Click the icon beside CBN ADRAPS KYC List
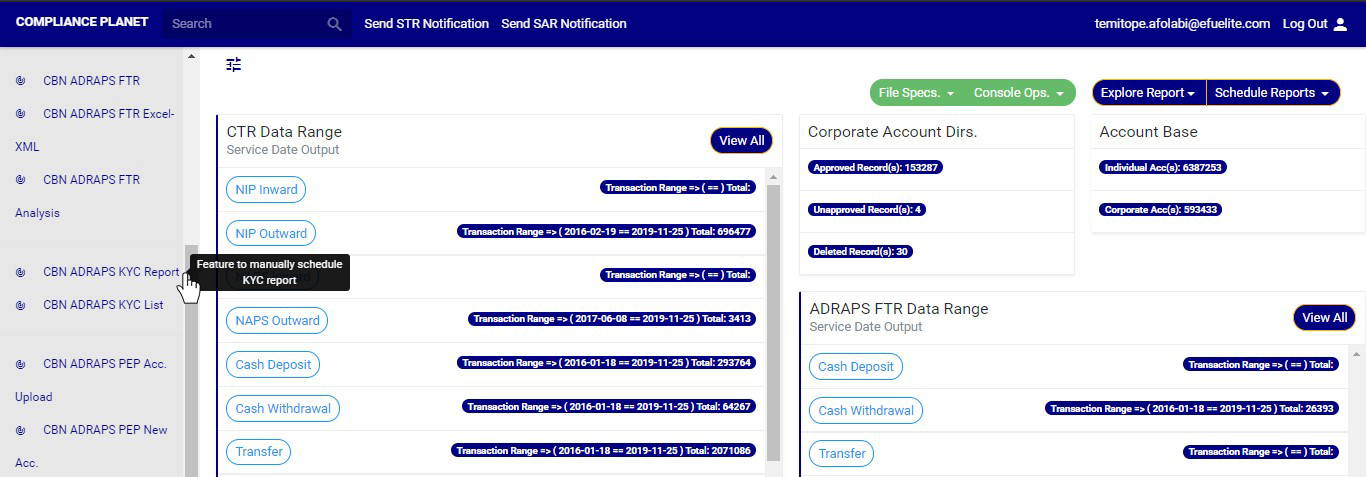1366x477 pixels. point(20,305)
